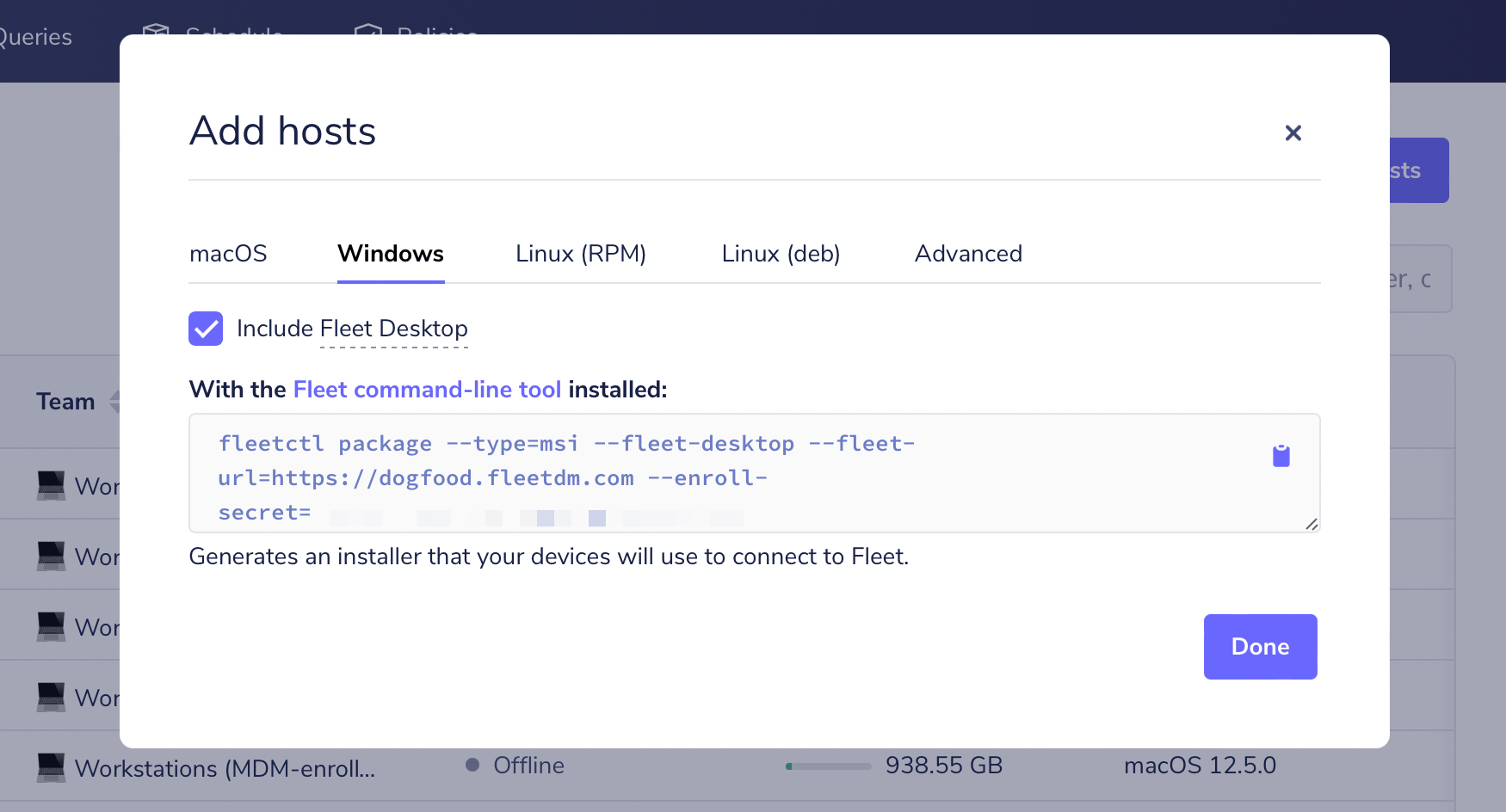Viewport: 1506px width, 812px height.
Task: Switch to the Advanced tab
Action: [968, 254]
